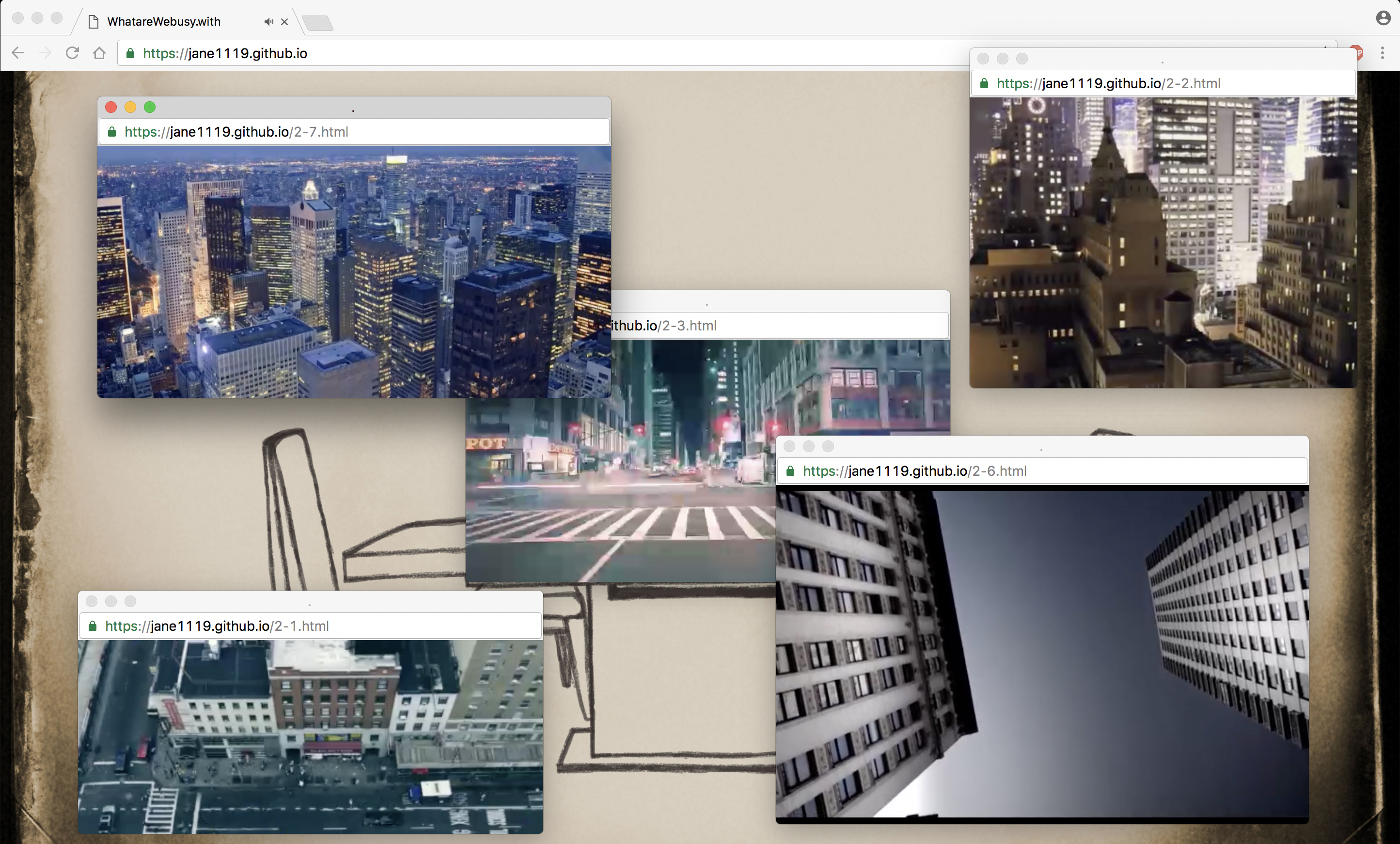This screenshot has width=1400, height=844.
Task: Go to the home page icon
Action: coord(99,53)
